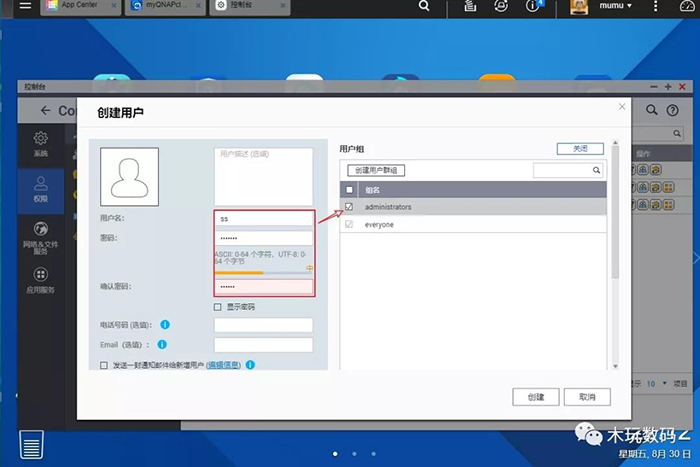Switch to the 控制台 tab
This screenshot has width=700, height=467.
(250, 6)
